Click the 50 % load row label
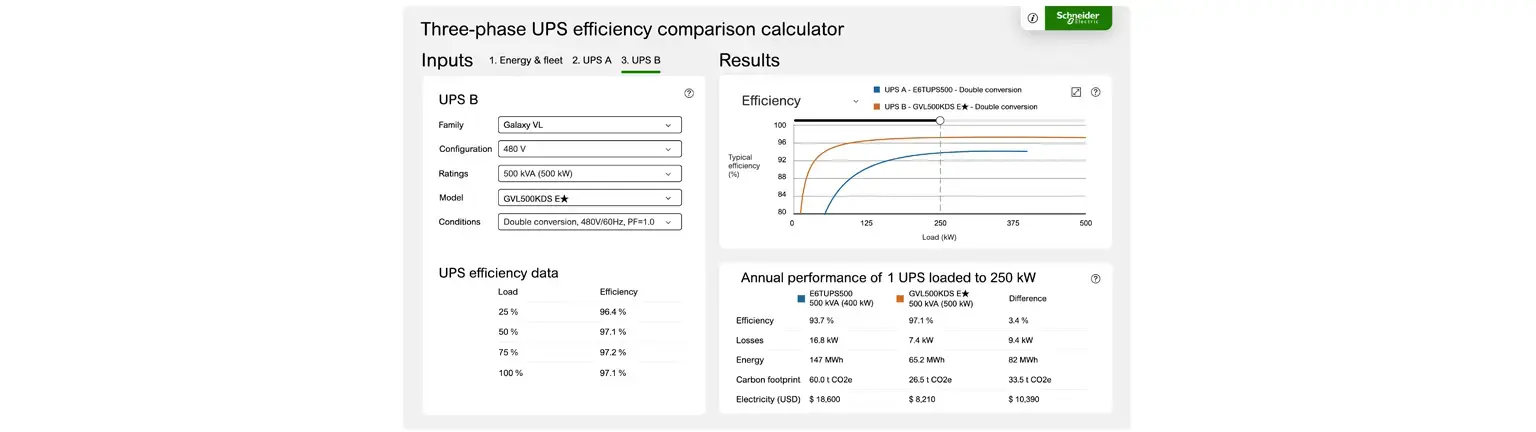The image size is (1536, 432). [508, 332]
